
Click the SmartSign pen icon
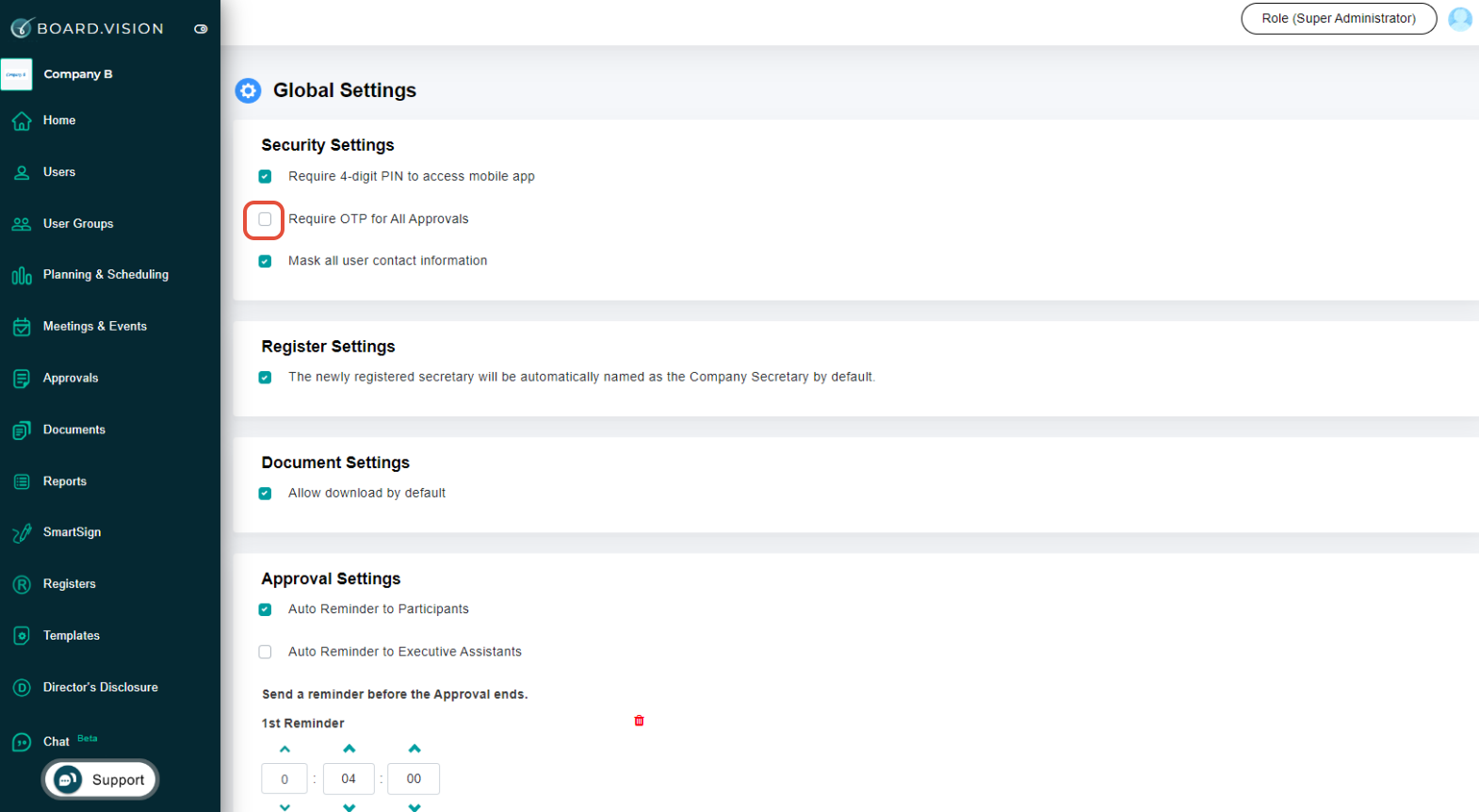tap(22, 533)
